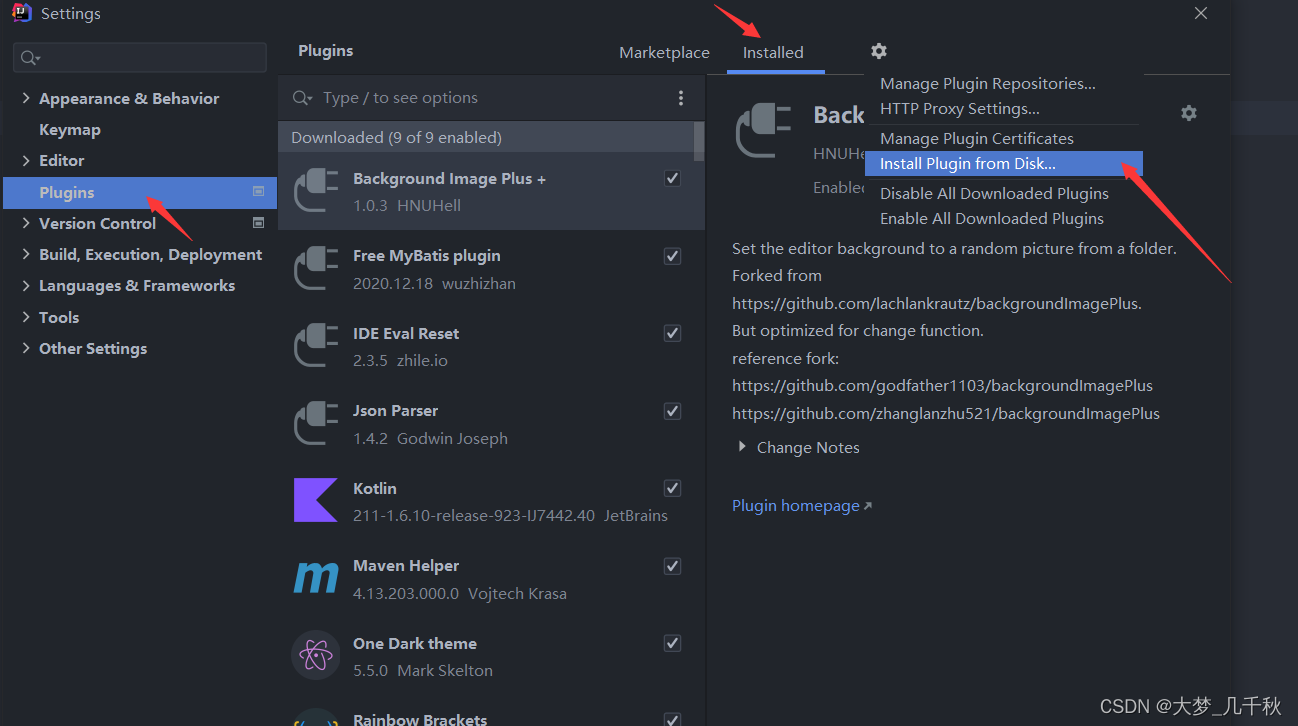Select the IDE Eval Reset plugin name
The image size is (1298, 726).
406,334
